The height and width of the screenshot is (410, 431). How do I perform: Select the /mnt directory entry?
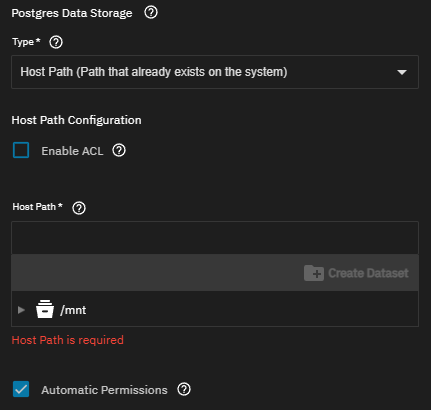[215, 310]
